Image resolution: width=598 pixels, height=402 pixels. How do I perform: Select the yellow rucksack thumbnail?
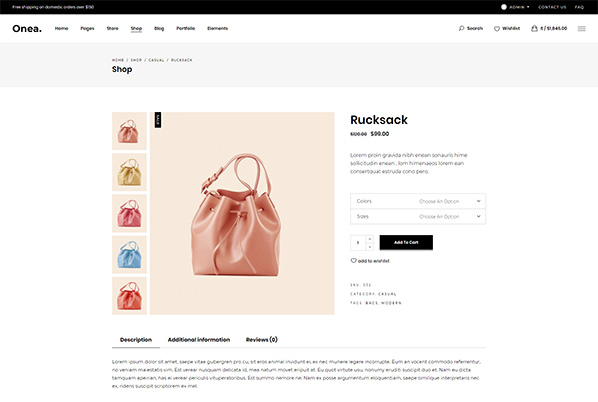click(x=129, y=172)
